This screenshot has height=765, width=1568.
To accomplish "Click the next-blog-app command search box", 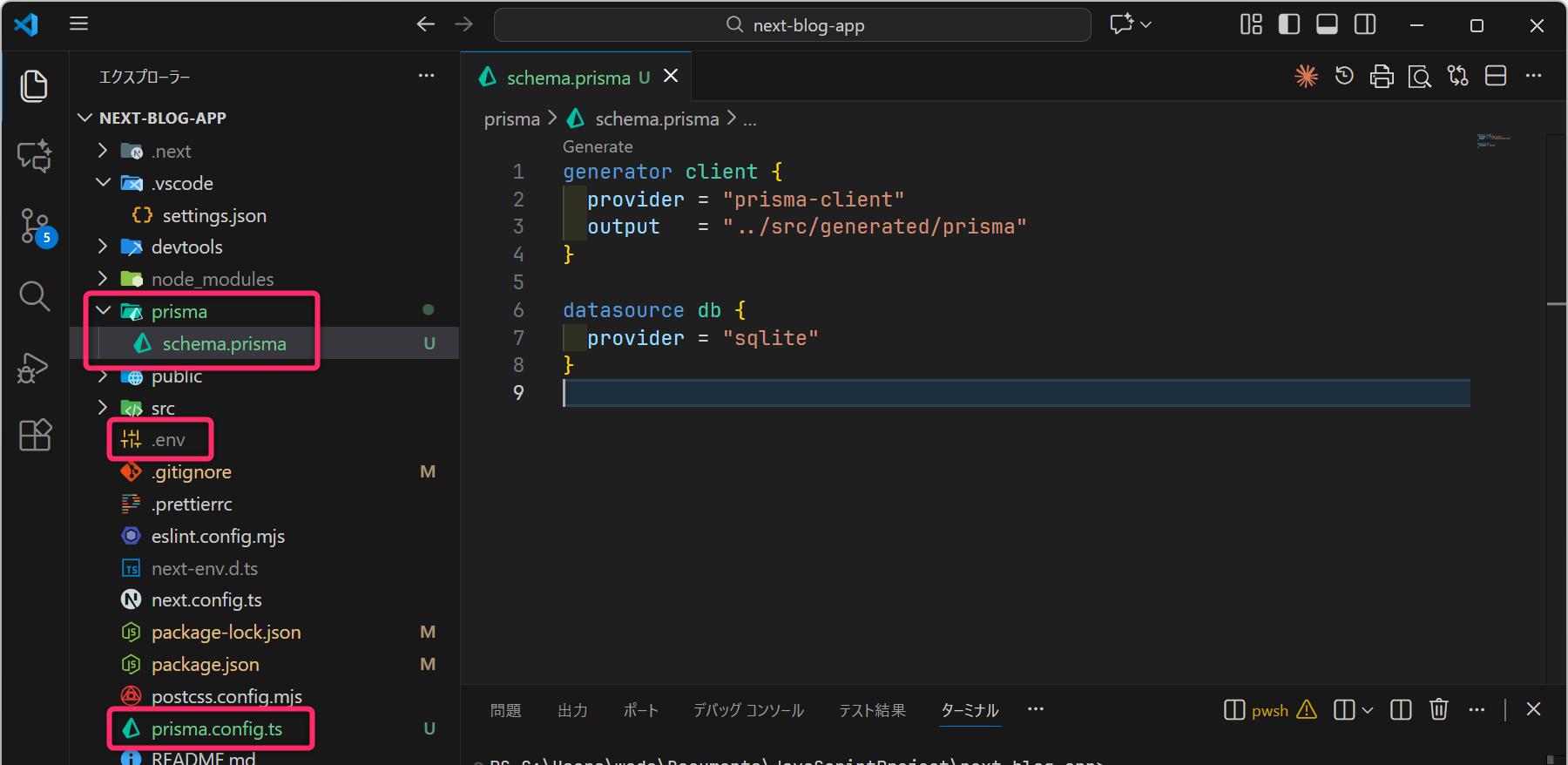I will point(792,25).
